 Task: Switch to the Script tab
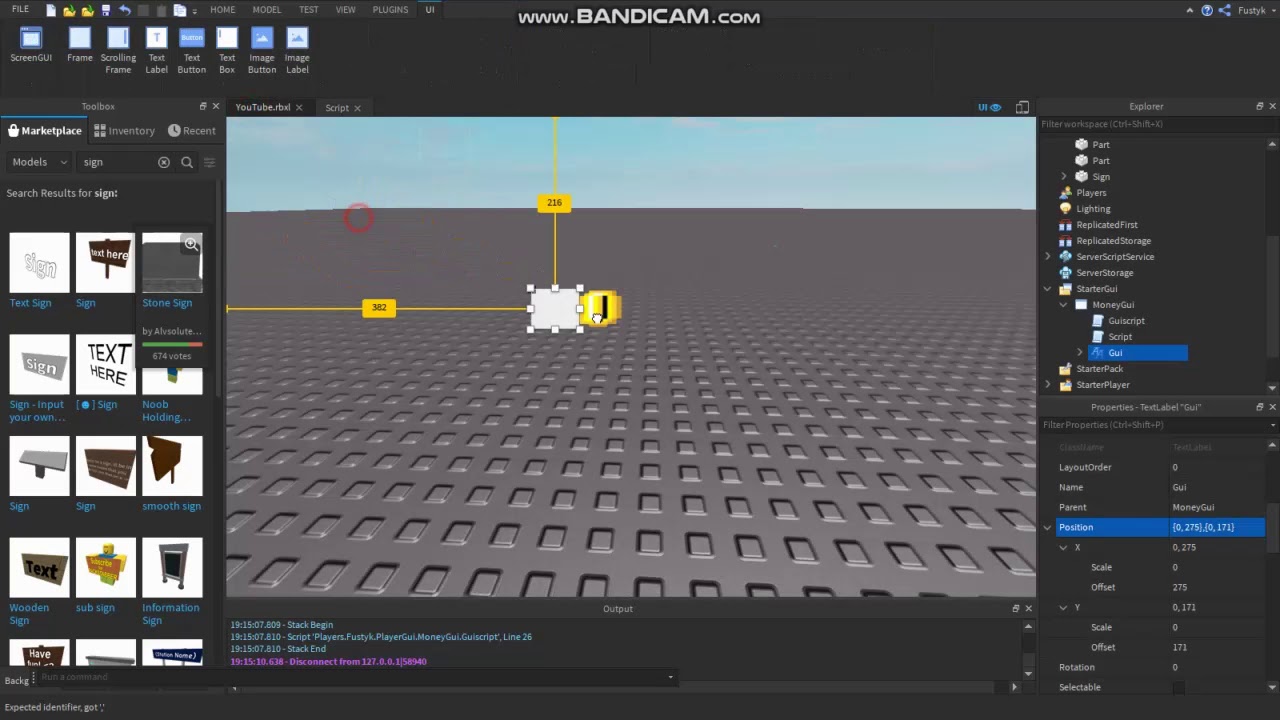(336, 107)
